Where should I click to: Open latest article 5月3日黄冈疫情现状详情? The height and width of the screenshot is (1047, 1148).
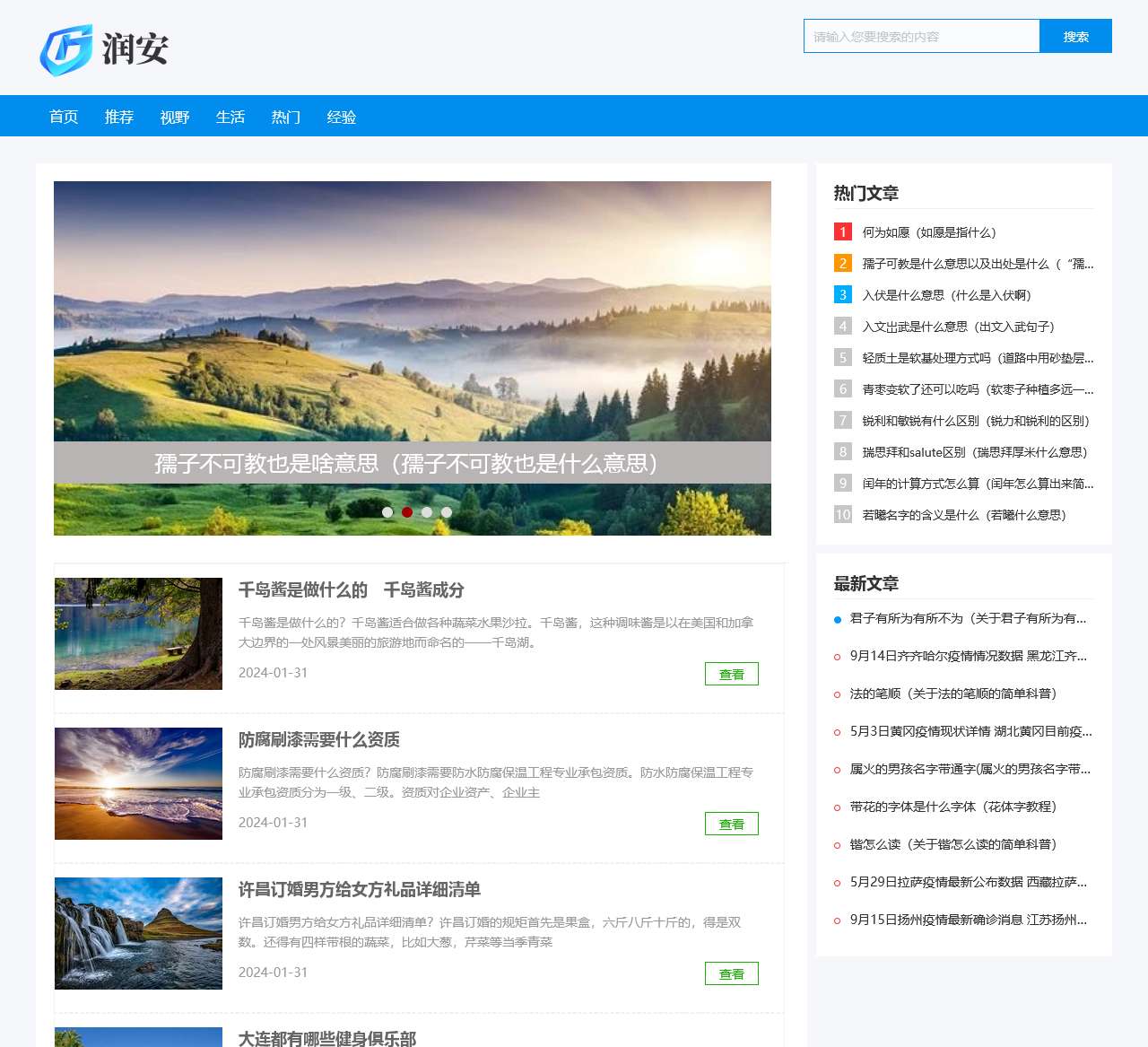[971, 731]
